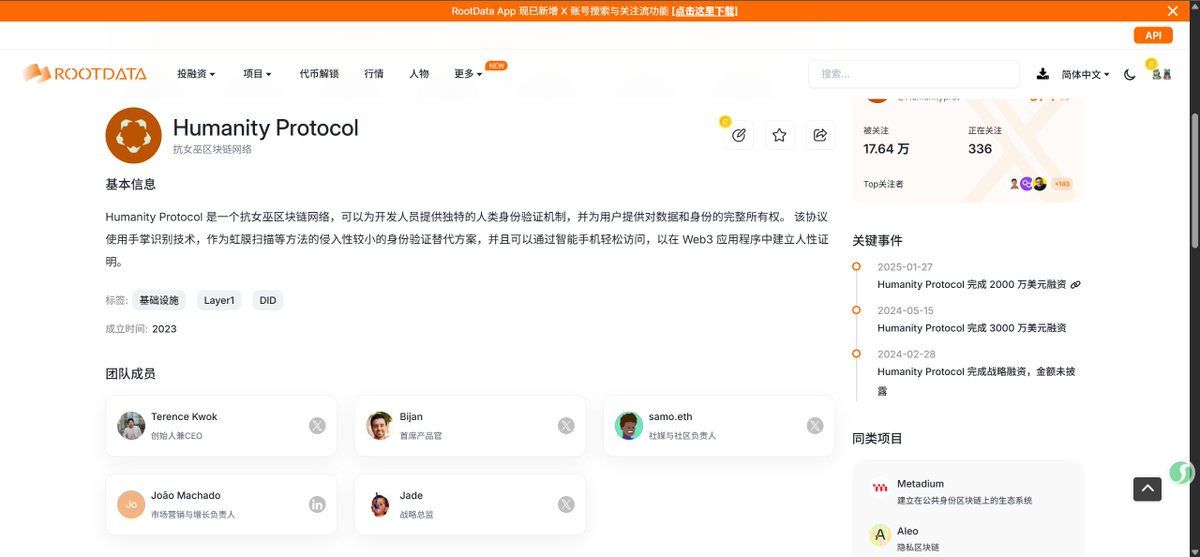
Task: Click Bijan's avatar photo
Action: point(380,426)
